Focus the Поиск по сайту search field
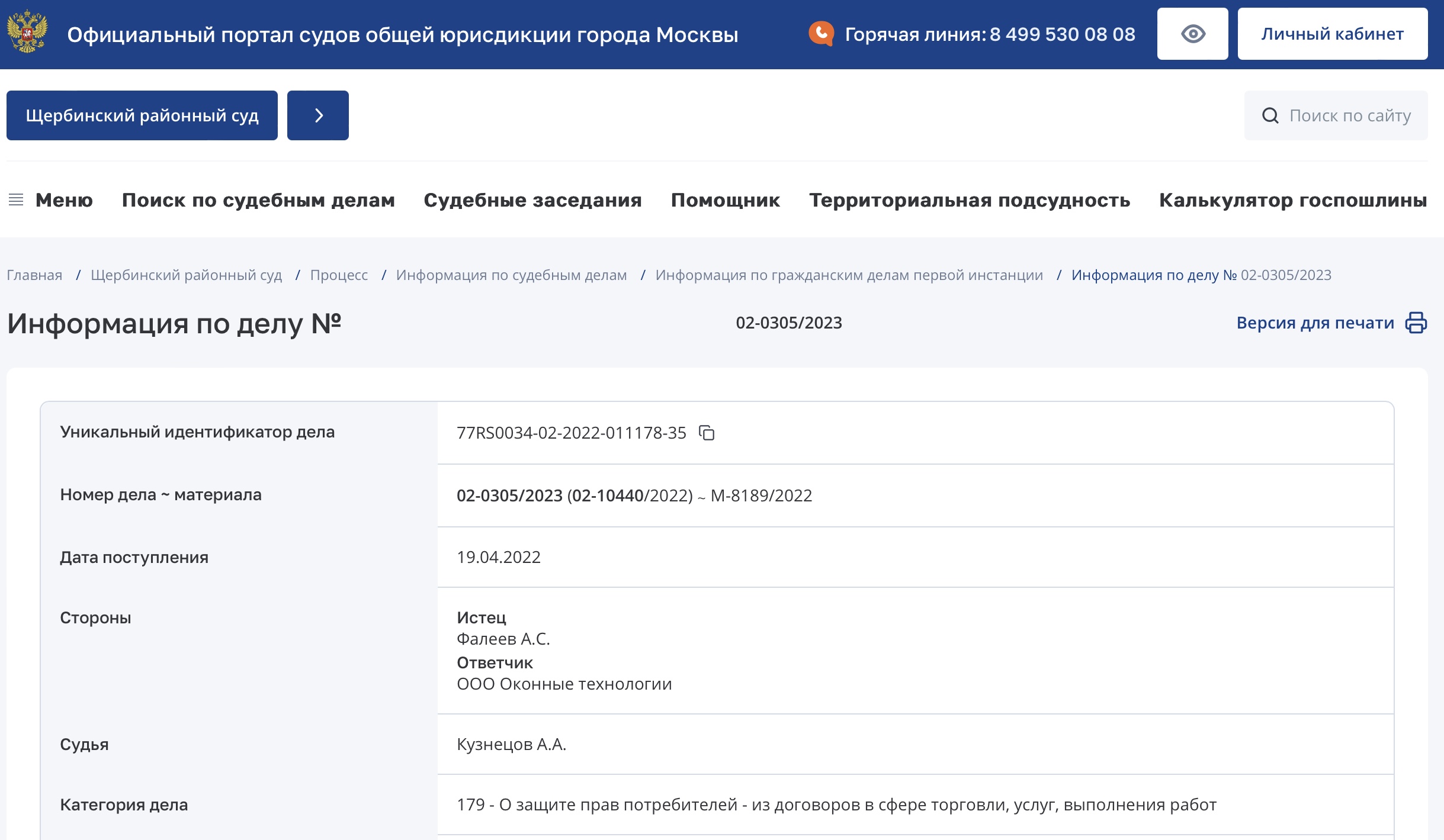Image resolution: width=1444 pixels, height=840 pixels. click(1336, 115)
